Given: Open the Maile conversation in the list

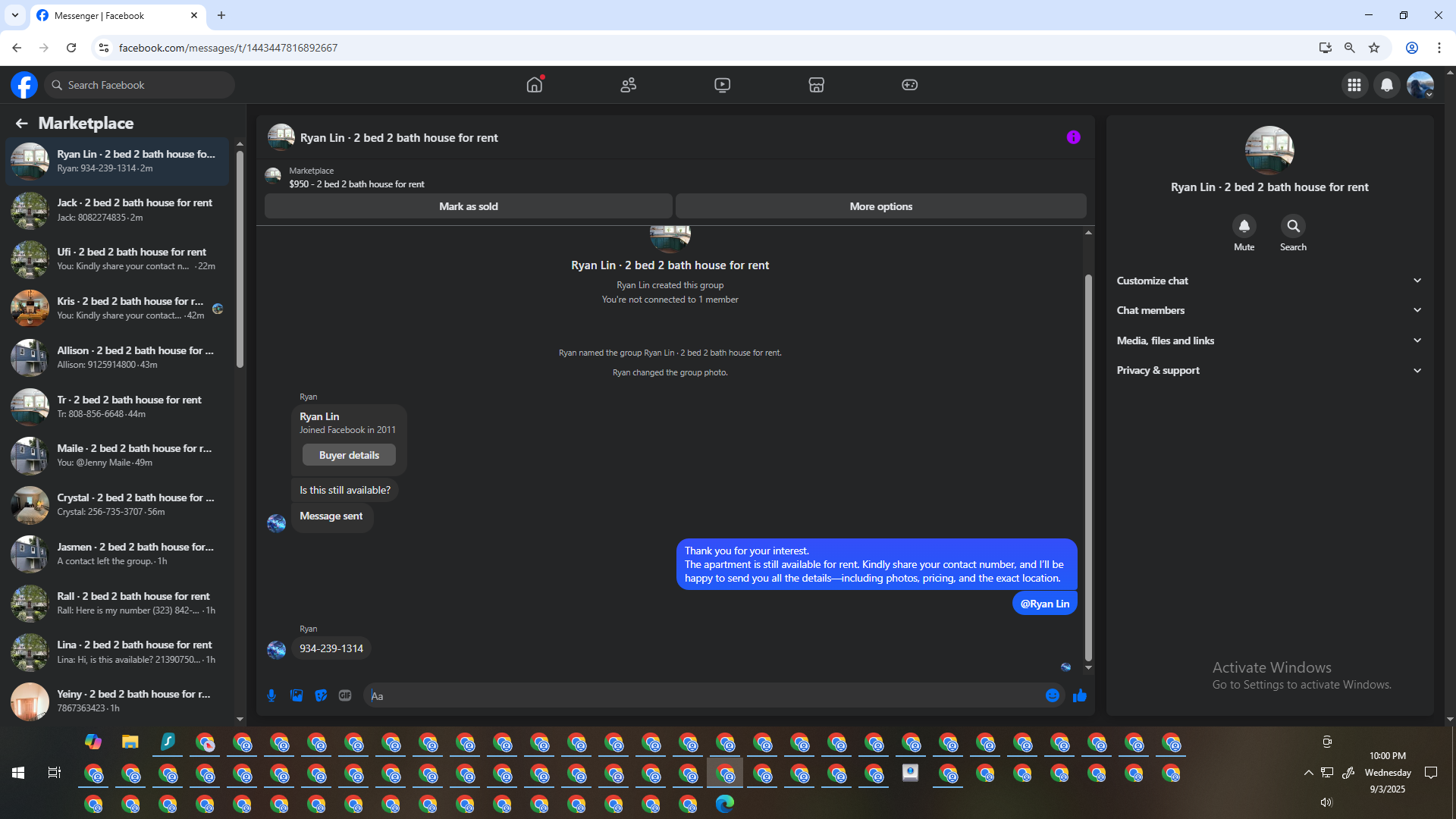Looking at the screenshot, I should 118,456.
